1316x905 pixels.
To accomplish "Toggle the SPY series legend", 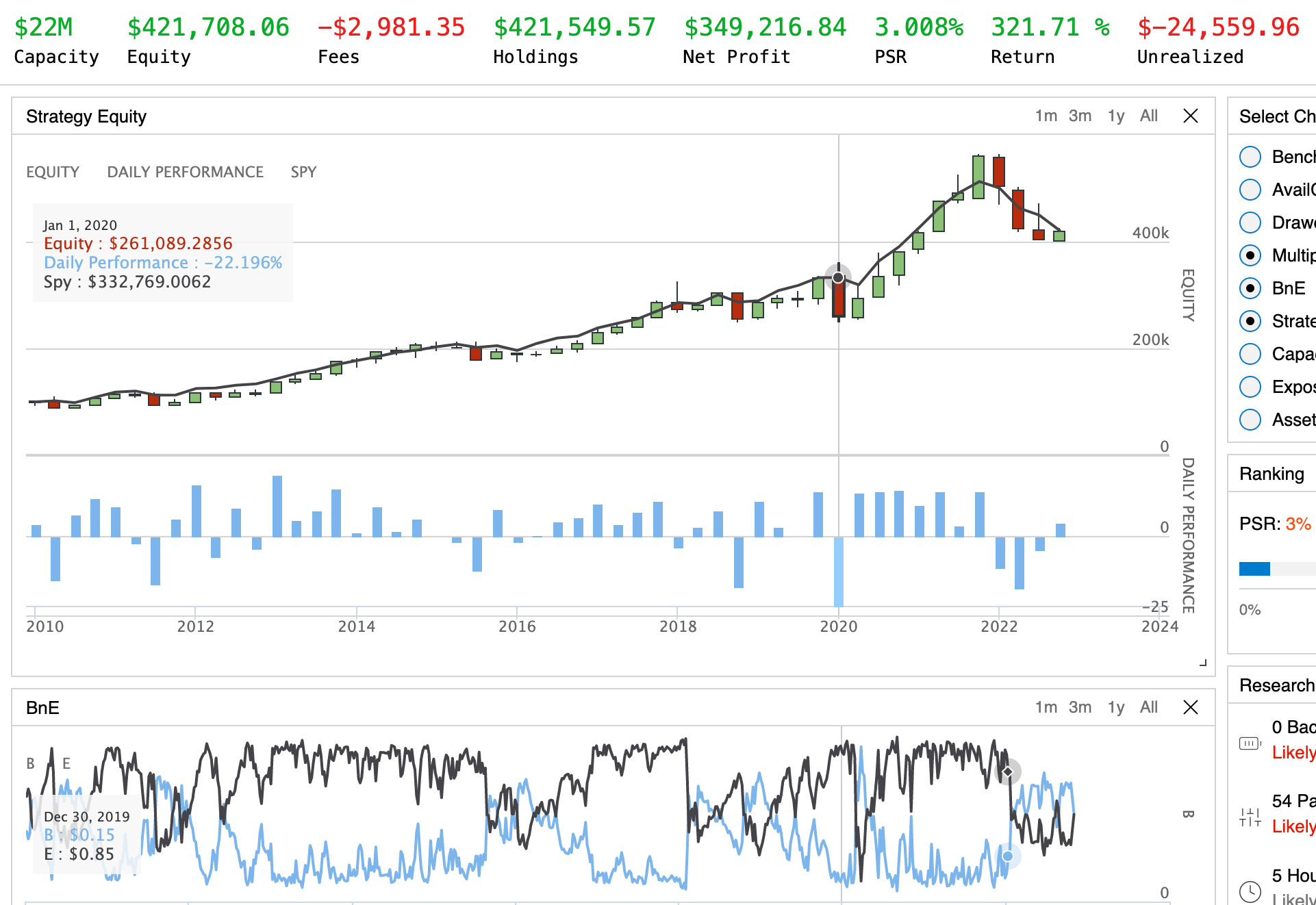I will 303,172.
